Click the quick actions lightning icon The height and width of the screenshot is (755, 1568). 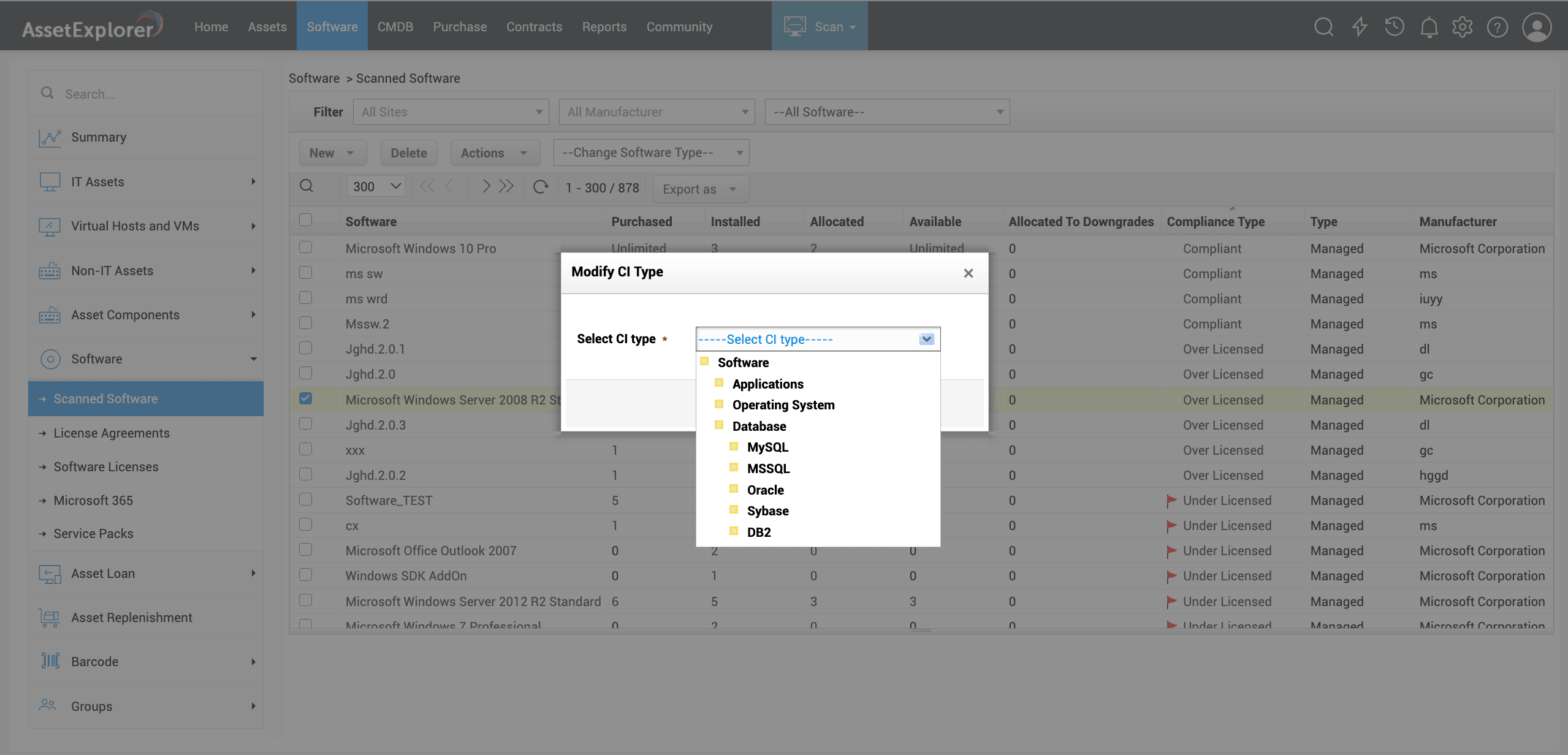[1360, 27]
